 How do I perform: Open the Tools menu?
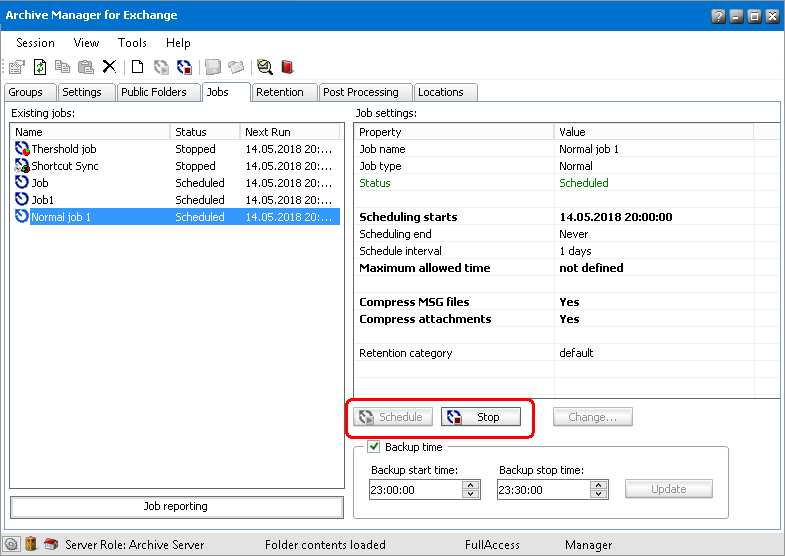click(132, 43)
